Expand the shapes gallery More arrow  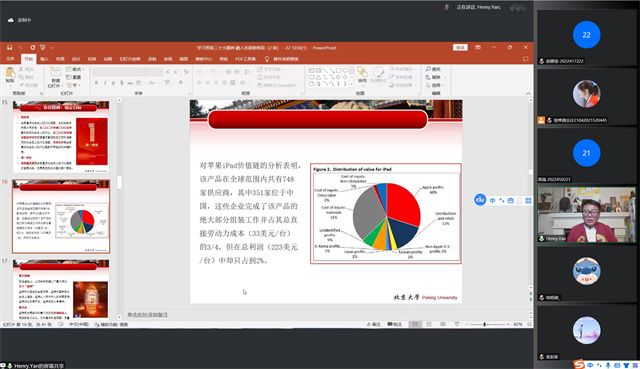[x=351, y=84]
